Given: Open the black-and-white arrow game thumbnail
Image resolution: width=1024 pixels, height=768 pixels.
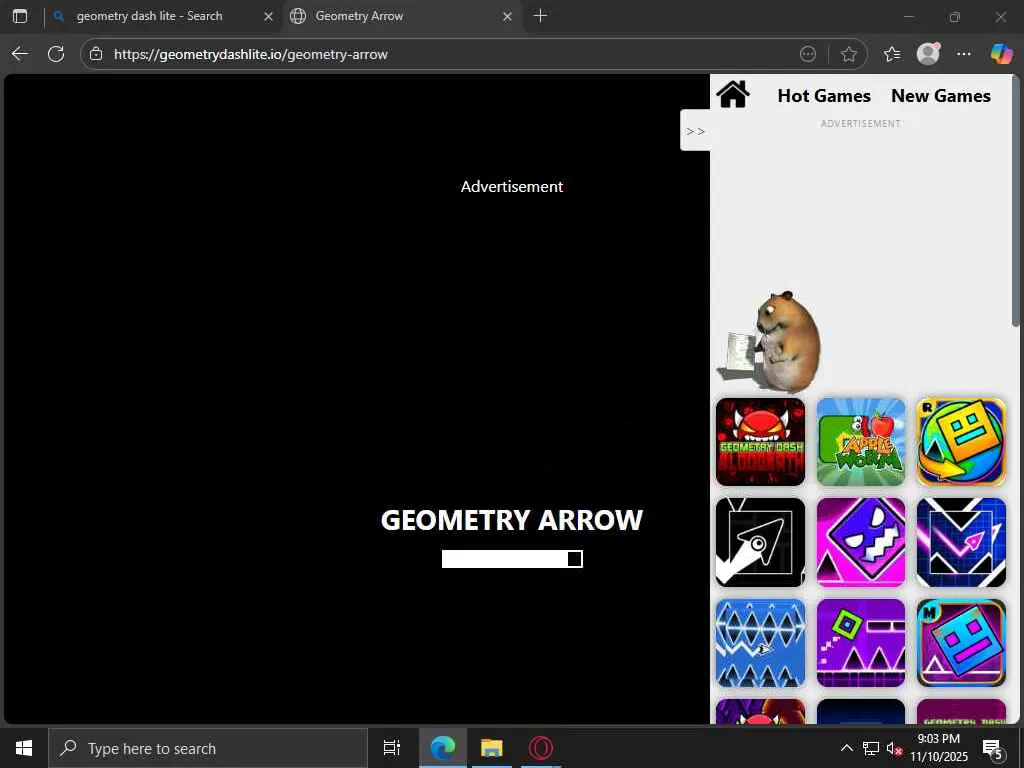Looking at the screenshot, I should [x=760, y=543].
